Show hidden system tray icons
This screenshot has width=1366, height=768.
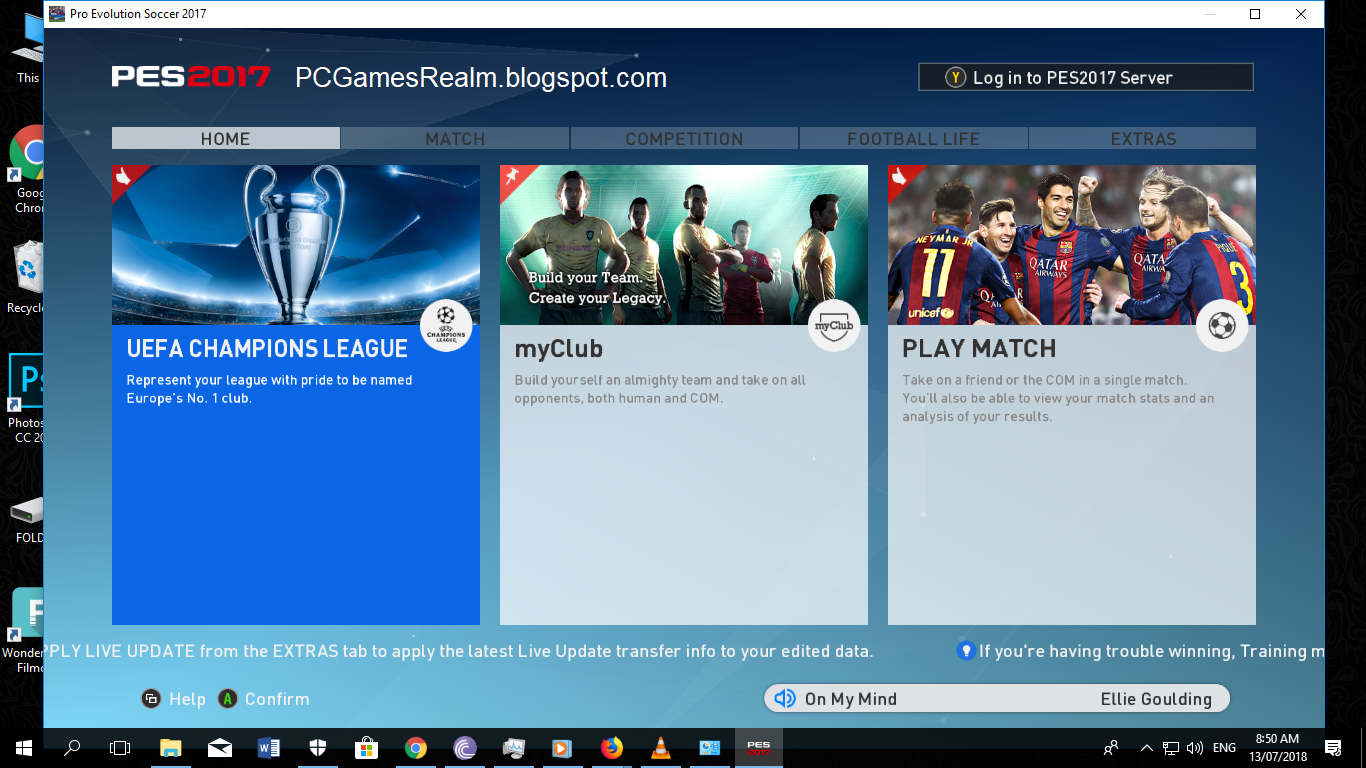1146,748
